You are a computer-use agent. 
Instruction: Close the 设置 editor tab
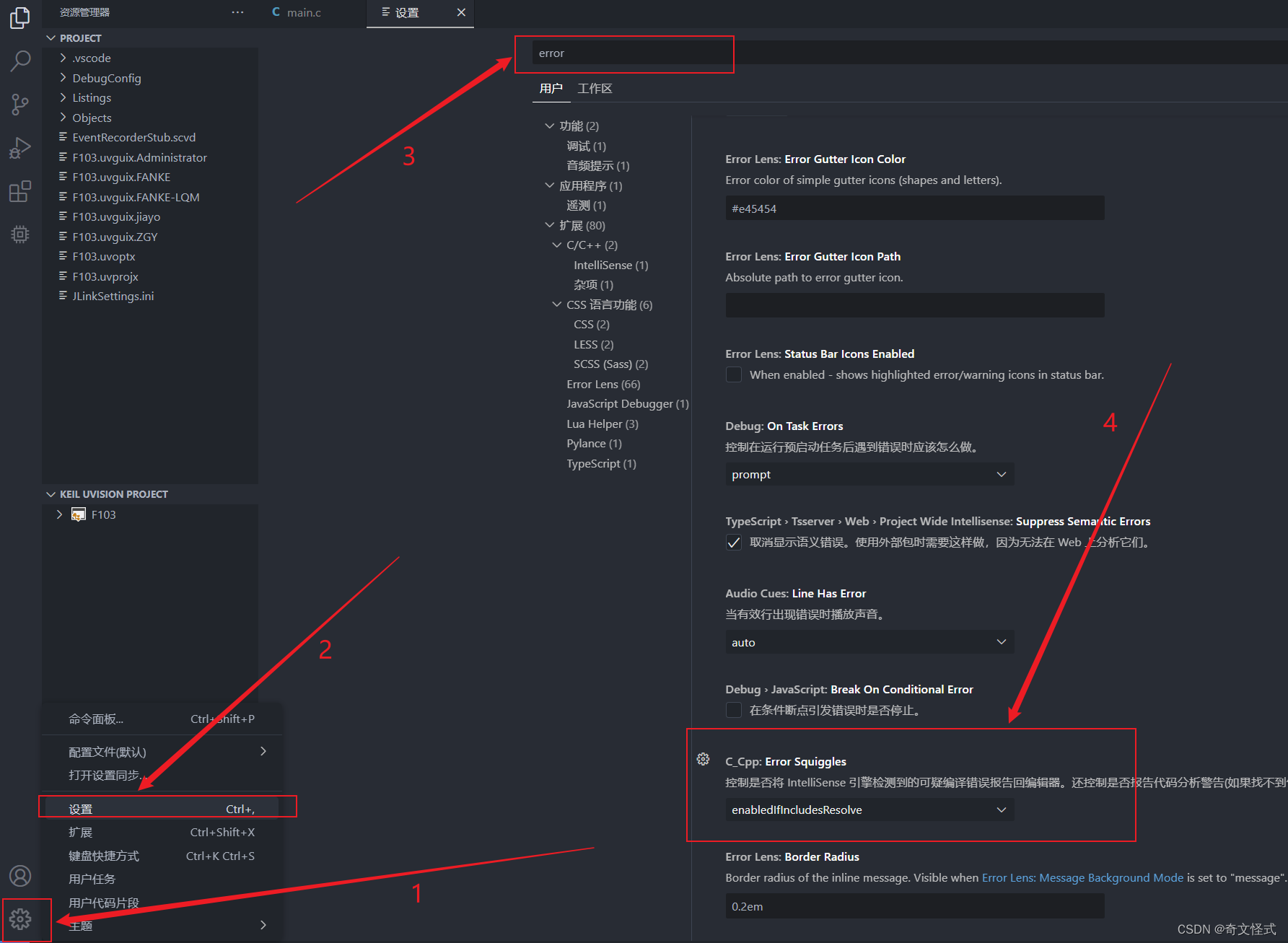(461, 12)
